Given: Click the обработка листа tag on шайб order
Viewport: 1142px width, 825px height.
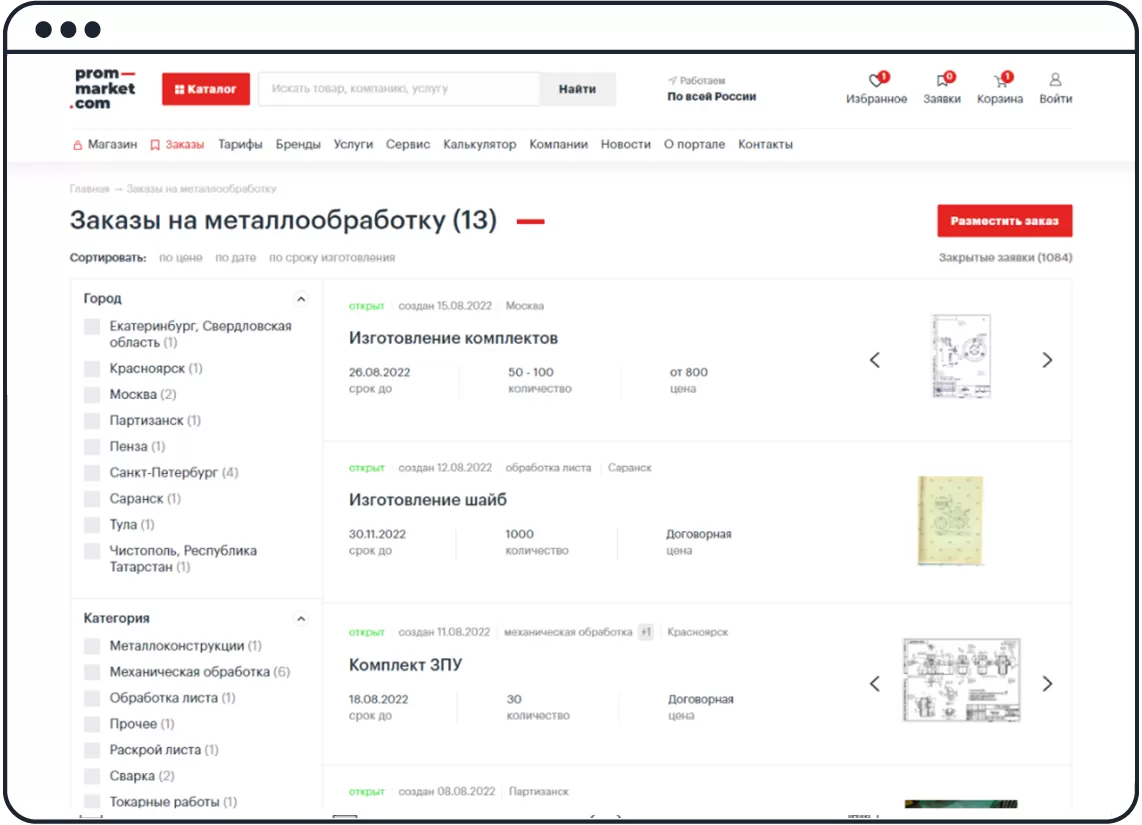Looking at the screenshot, I should [x=548, y=467].
